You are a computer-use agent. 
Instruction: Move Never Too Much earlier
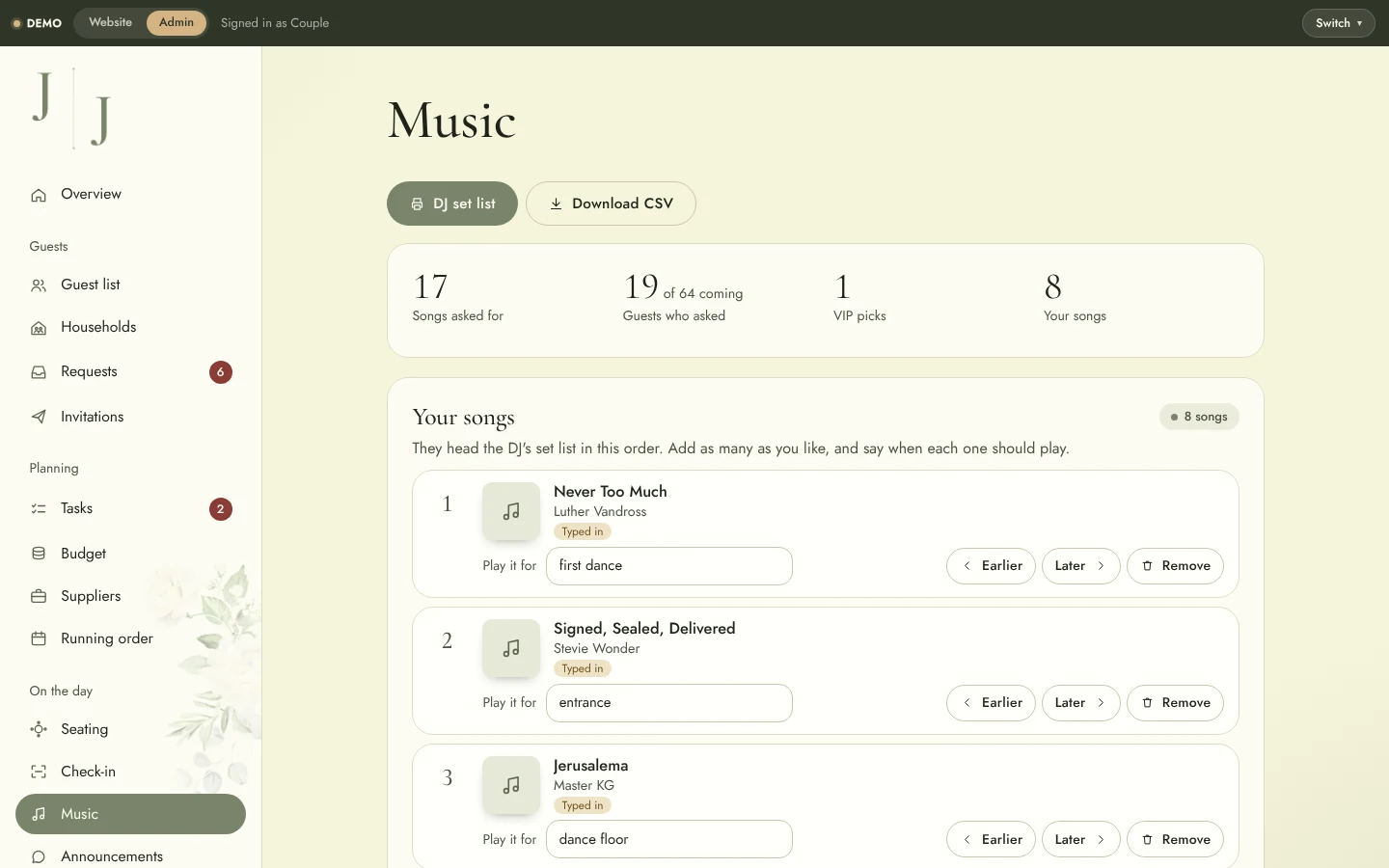(x=991, y=566)
